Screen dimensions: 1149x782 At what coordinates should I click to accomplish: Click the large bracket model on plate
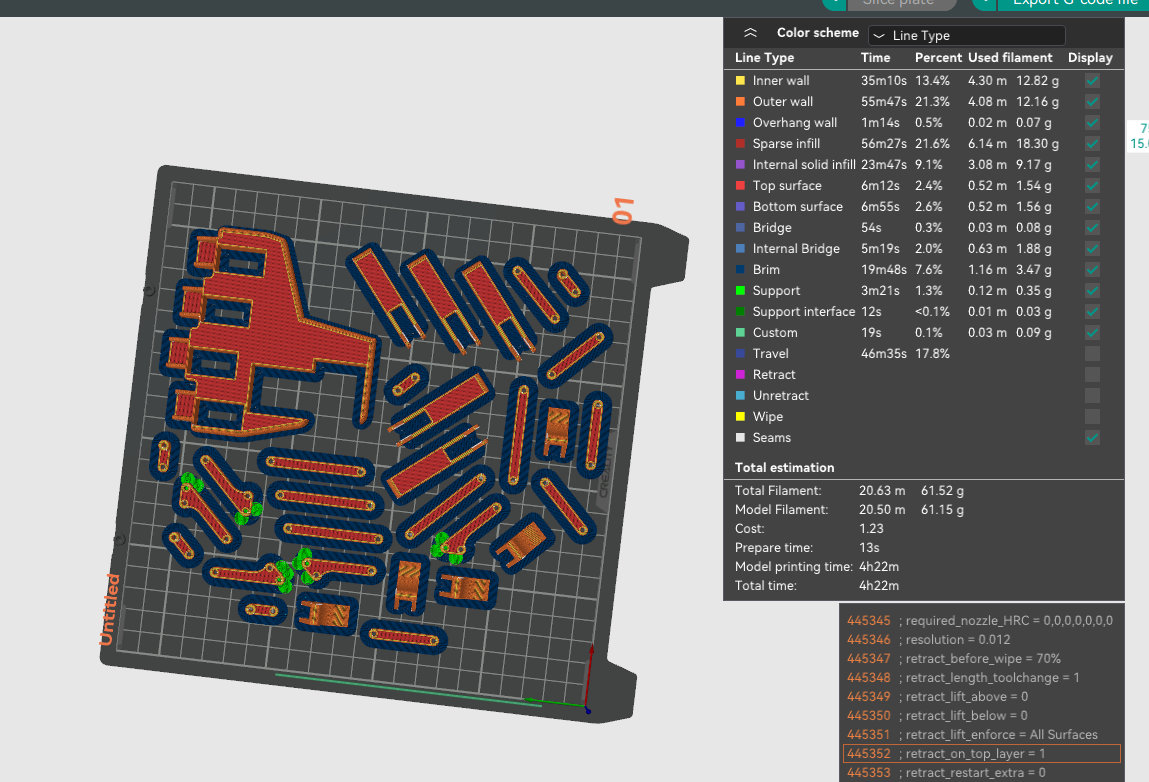(271, 330)
